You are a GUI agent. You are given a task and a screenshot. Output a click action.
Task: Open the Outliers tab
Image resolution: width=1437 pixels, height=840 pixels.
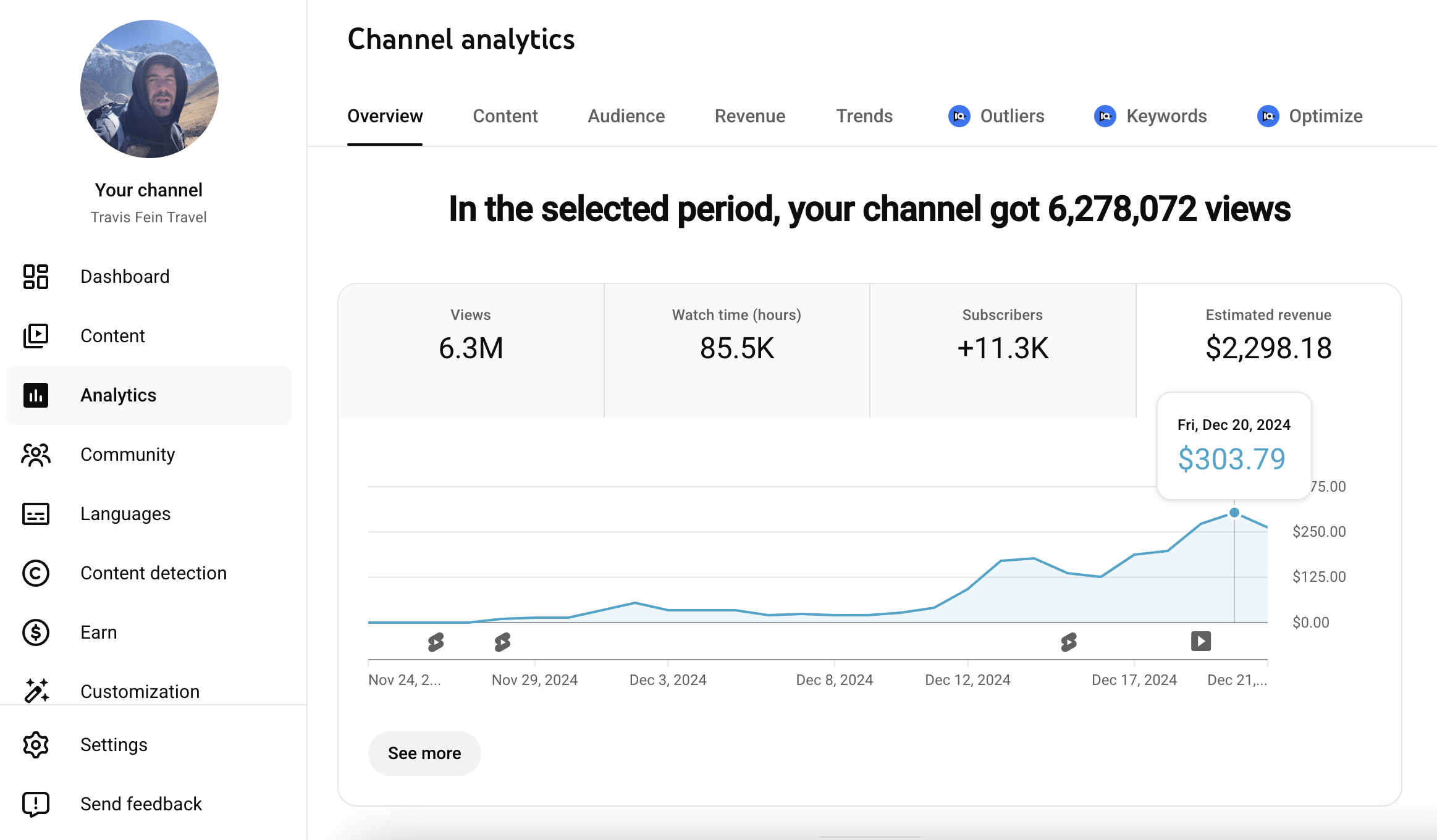point(997,116)
